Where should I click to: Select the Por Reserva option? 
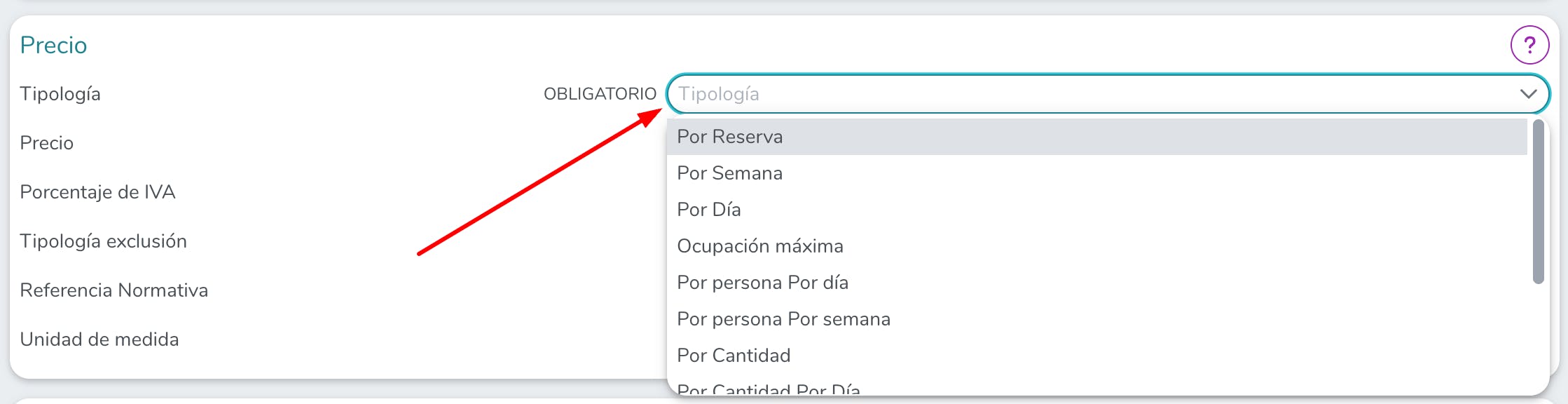pyautogui.click(x=1097, y=137)
